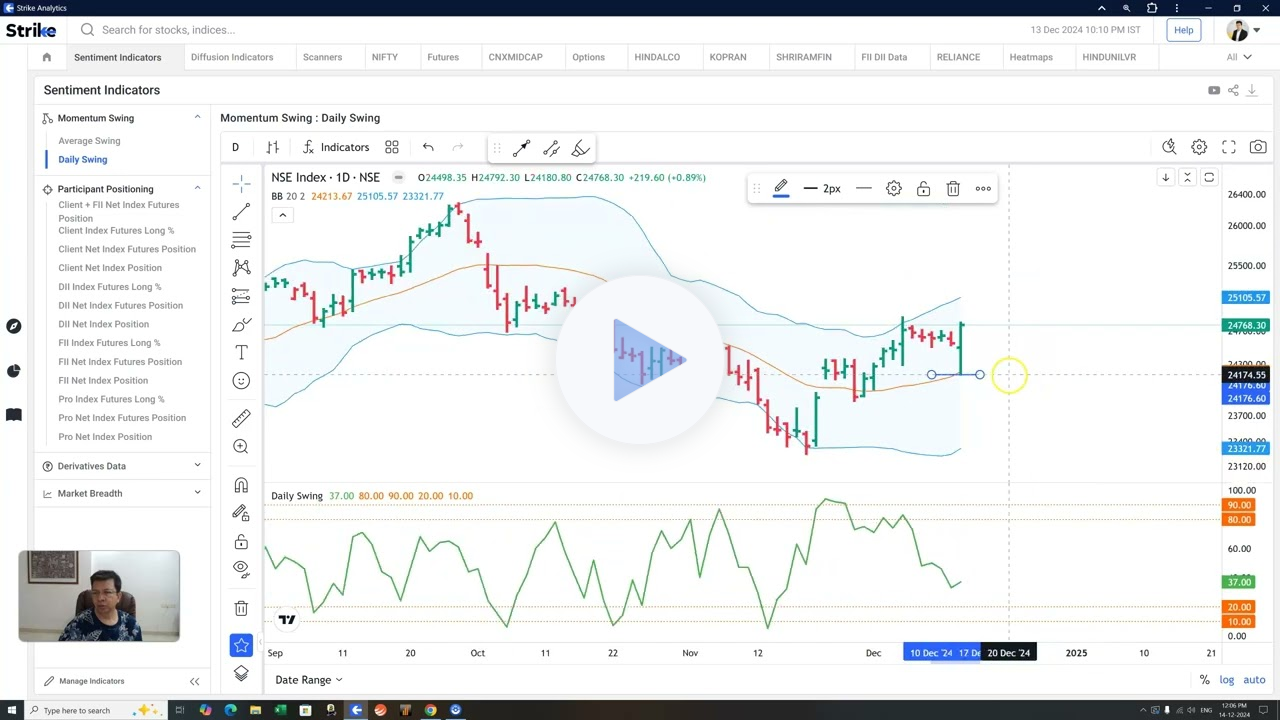Select the brush favorite drawing tool

point(580,148)
